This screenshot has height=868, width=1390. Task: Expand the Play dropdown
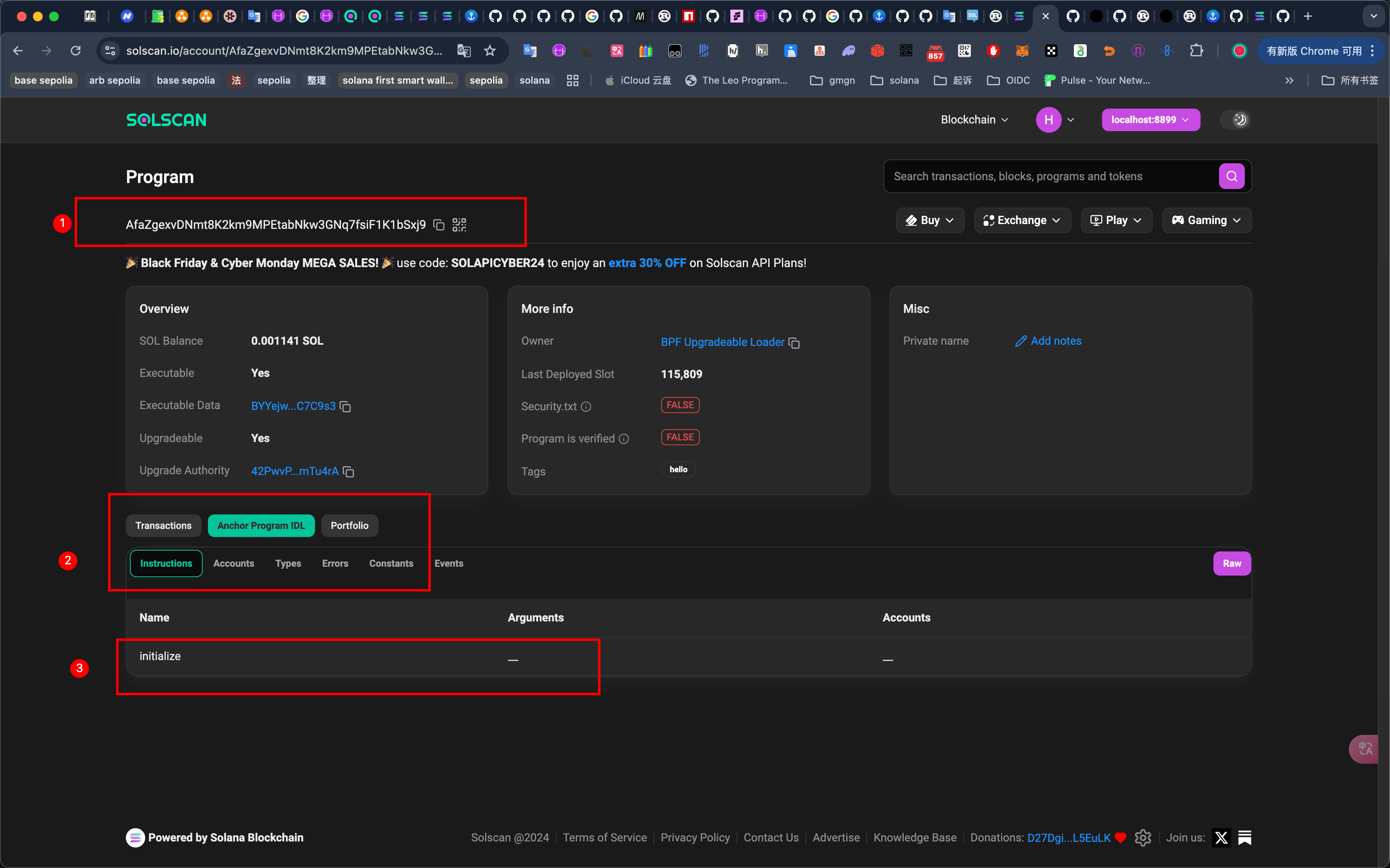(x=1116, y=220)
